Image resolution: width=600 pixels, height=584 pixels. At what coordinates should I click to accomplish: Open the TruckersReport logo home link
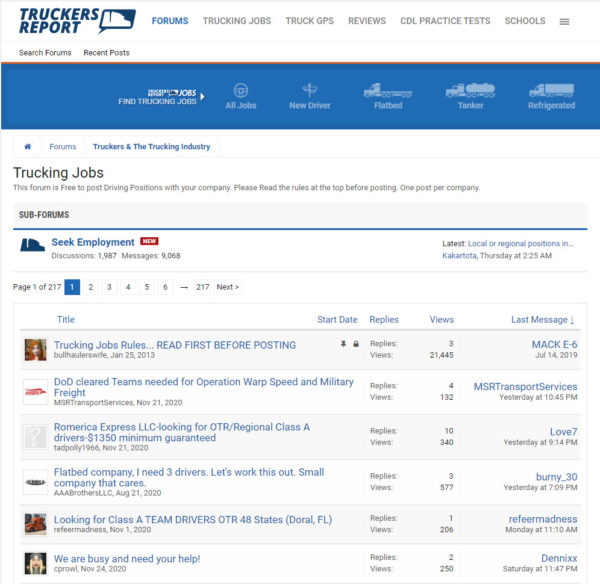tap(77, 21)
